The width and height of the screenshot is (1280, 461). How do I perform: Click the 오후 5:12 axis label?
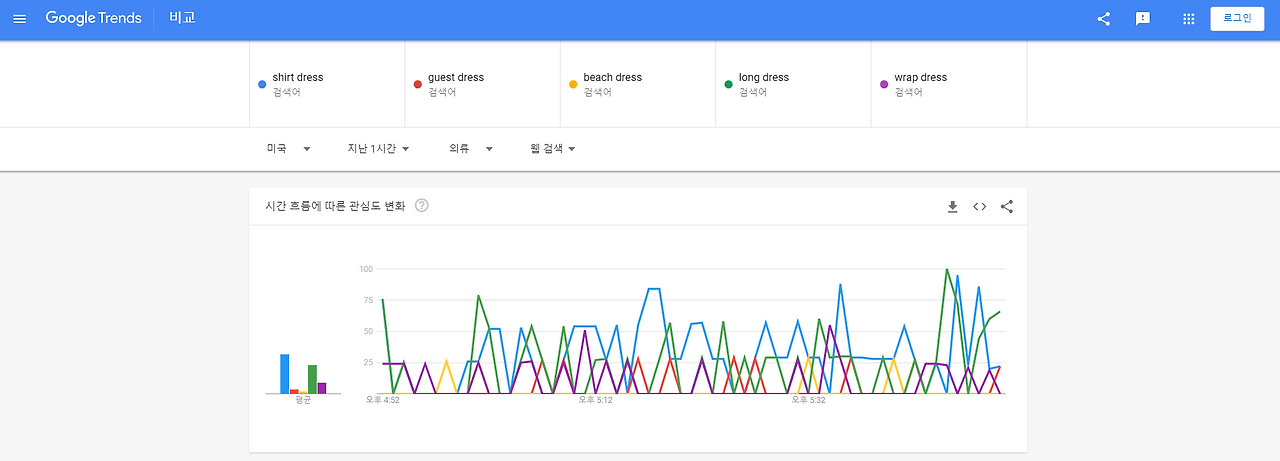(596, 400)
